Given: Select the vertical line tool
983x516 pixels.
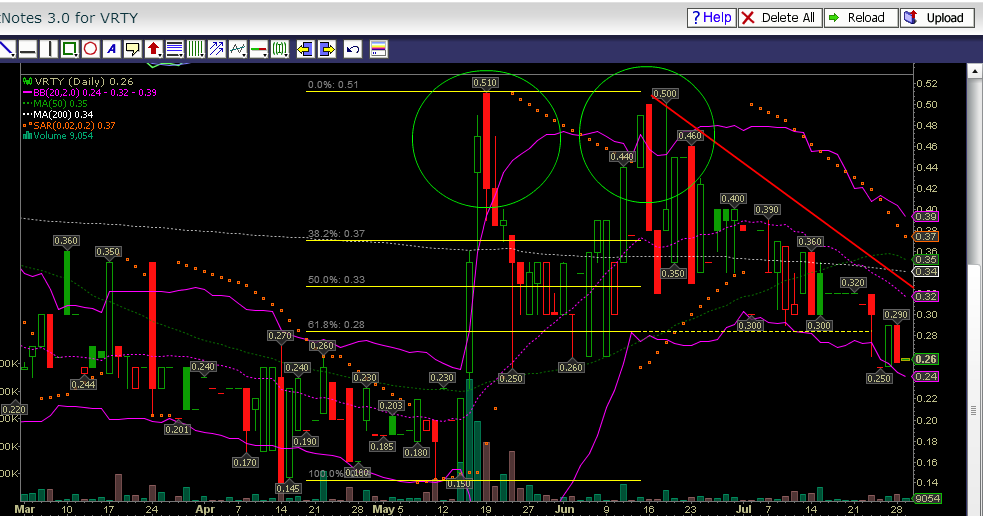Looking at the screenshot, I should pyautogui.click(x=49, y=49).
